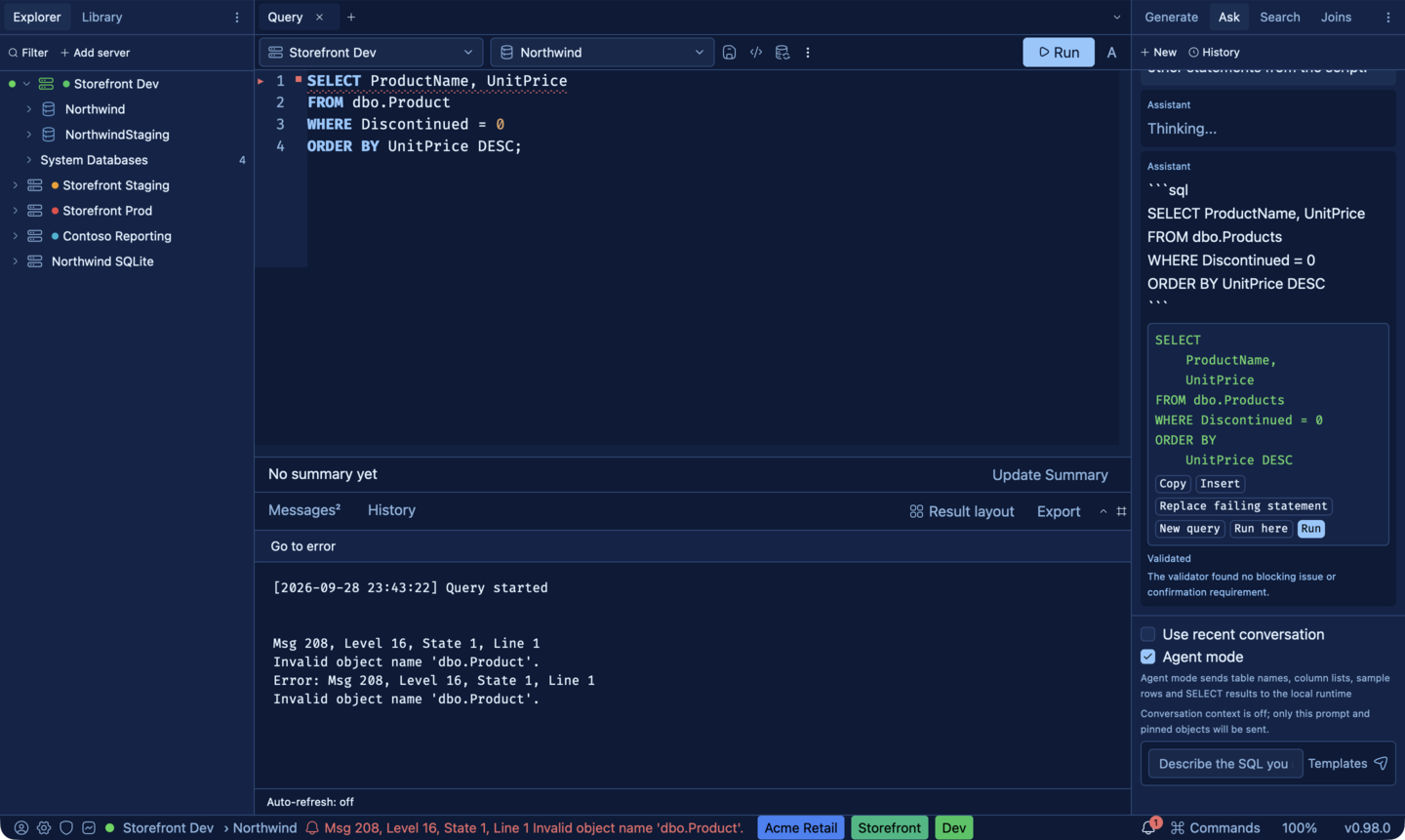This screenshot has height=840, width=1405.
Task: Open the query toolbar three-dot menu
Action: point(808,53)
